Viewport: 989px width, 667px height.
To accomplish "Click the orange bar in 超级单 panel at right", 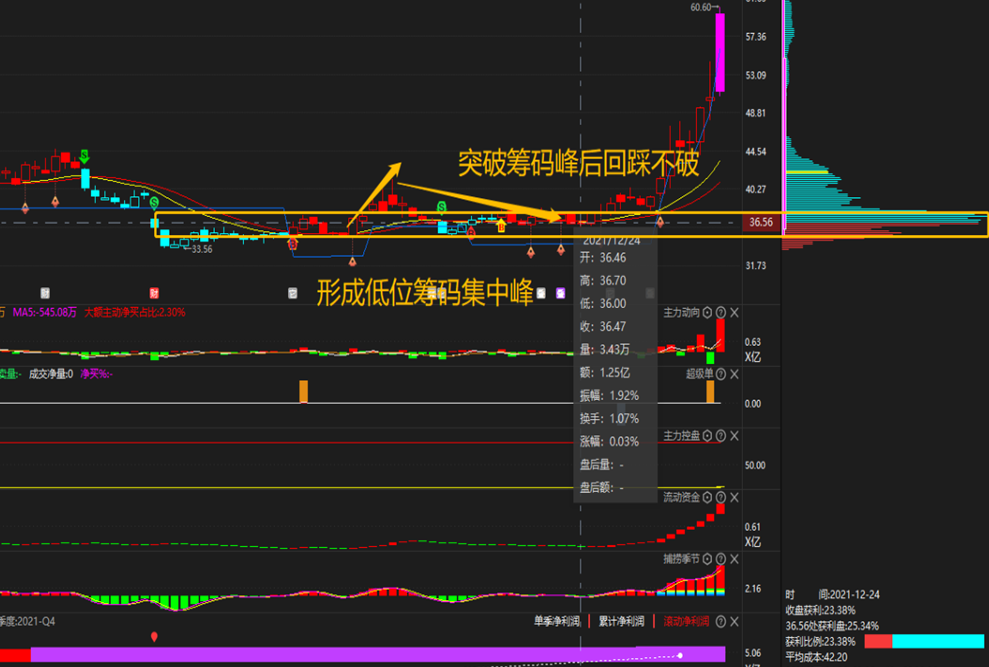I will click(710, 391).
